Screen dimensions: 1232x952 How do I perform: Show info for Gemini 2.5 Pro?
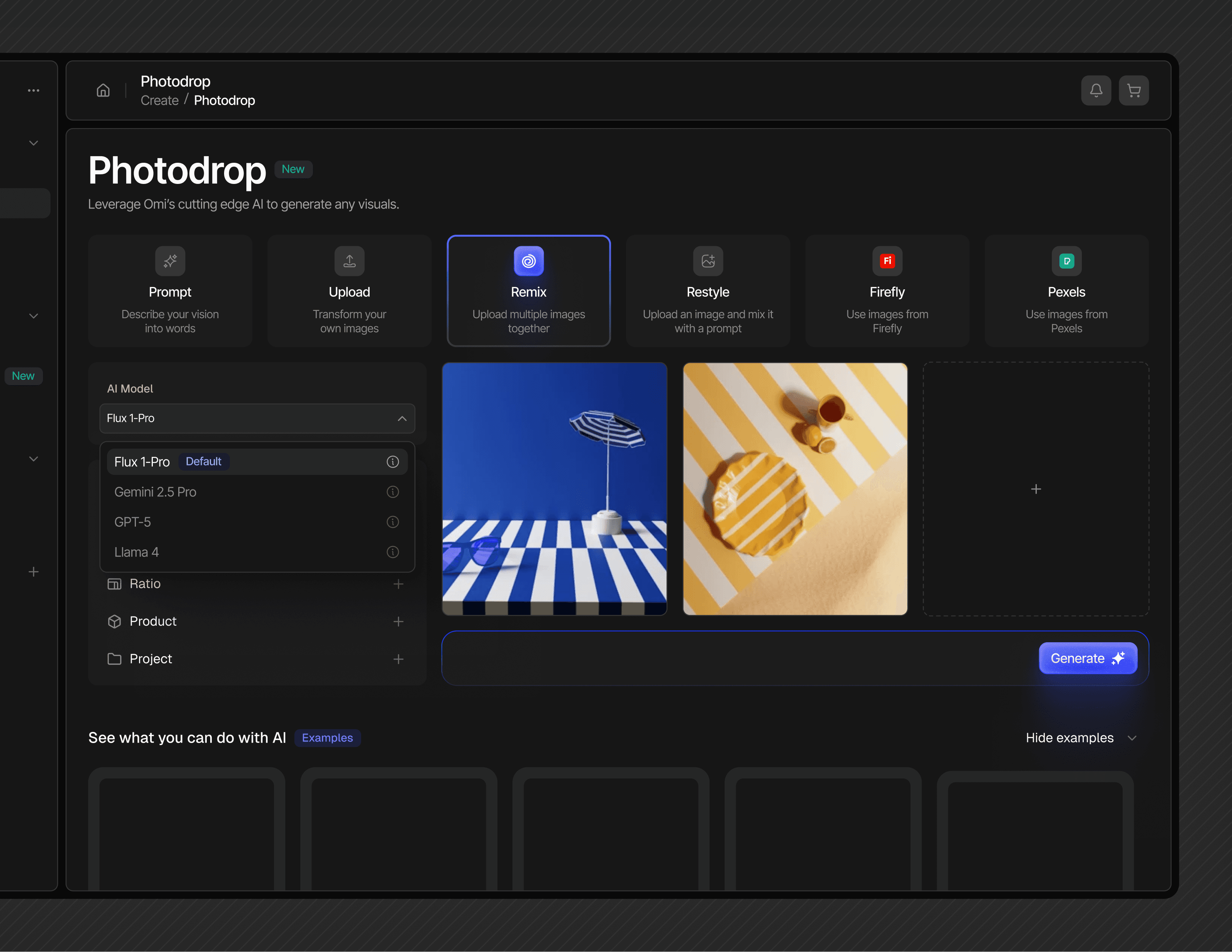(x=393, y=492)
